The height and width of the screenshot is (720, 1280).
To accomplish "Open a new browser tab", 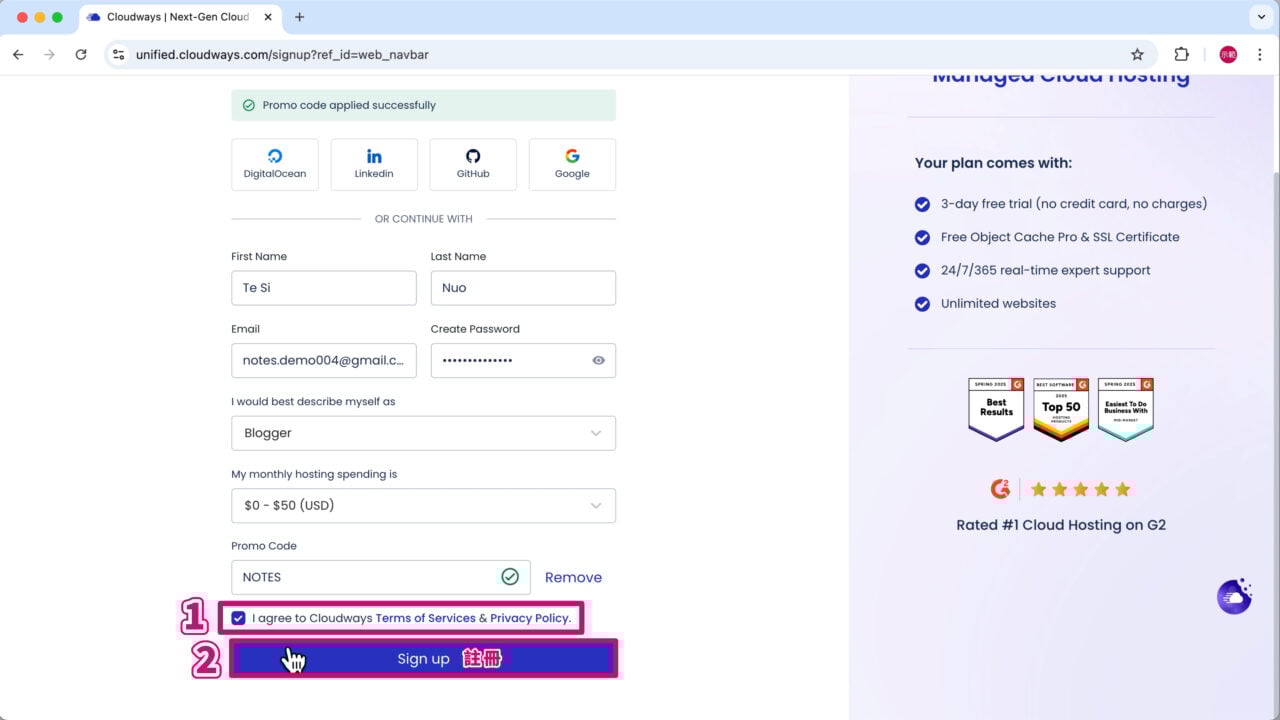I will click(x=299, y=17).
